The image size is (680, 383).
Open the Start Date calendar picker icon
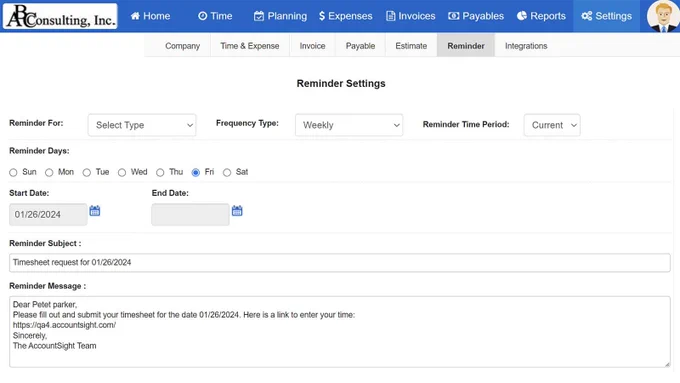coord(95,211)
